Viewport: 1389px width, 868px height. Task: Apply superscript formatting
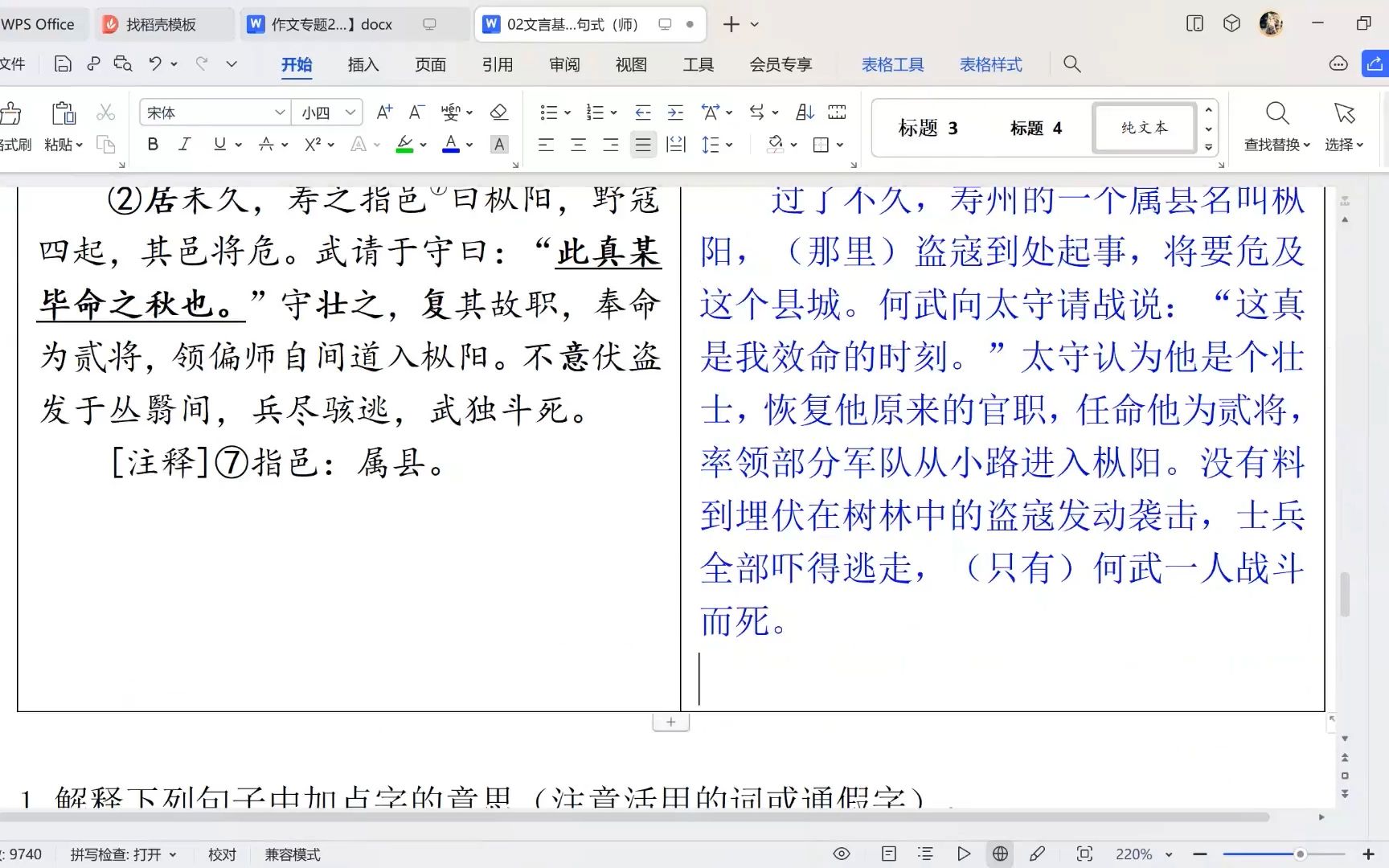click(313, 145)
